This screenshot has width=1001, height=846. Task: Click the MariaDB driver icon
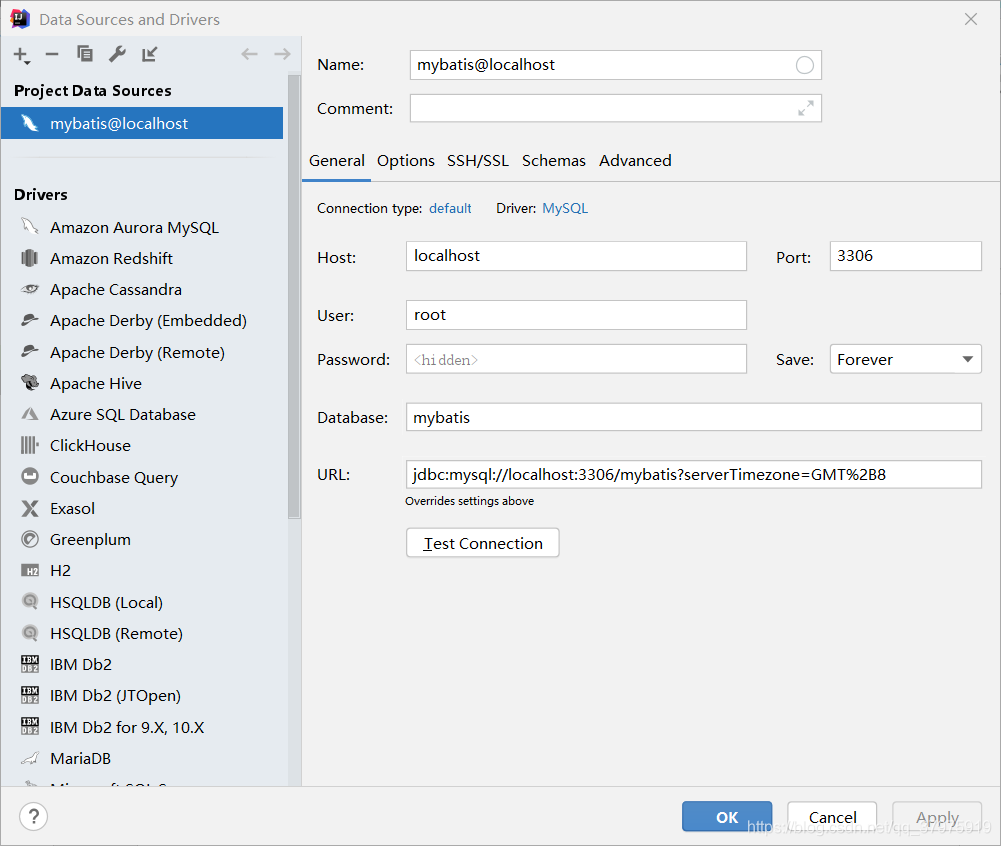click(30, 758)
